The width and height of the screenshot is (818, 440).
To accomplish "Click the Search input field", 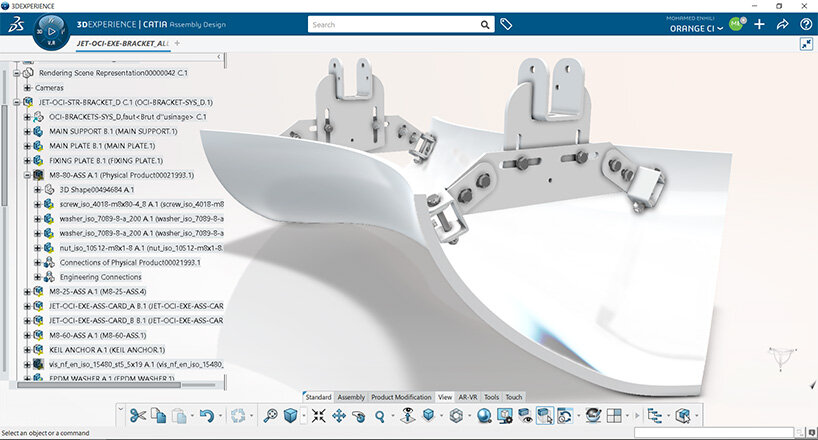I will (x=400, y=24).
